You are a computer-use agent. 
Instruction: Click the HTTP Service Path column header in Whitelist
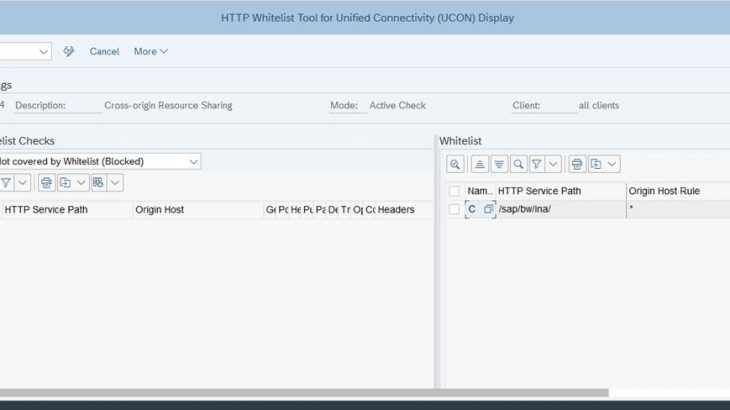[539, 190]
